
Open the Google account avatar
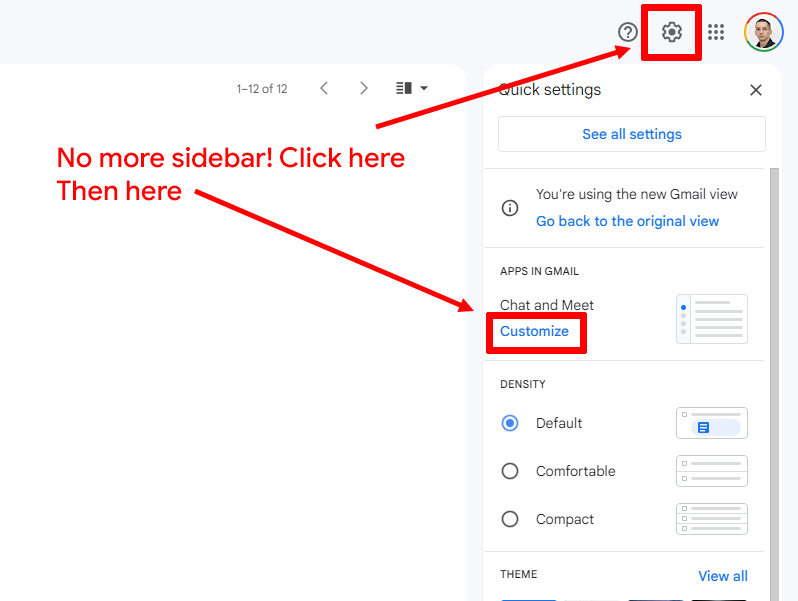tap(763, 32)
